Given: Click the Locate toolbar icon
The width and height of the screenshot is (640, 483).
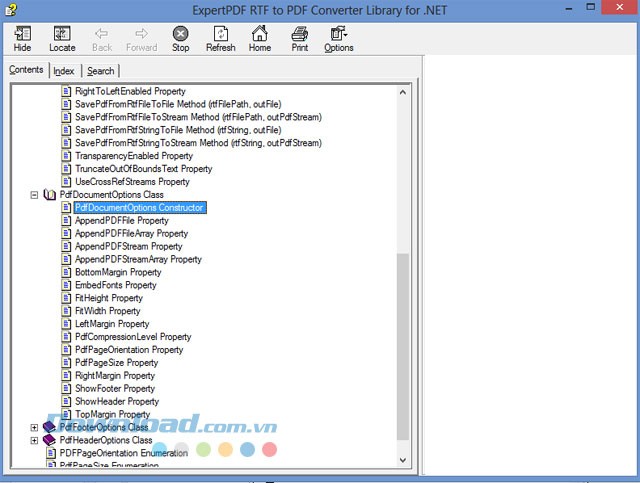Looking at the screenshot, I should [x=62, y=33].
